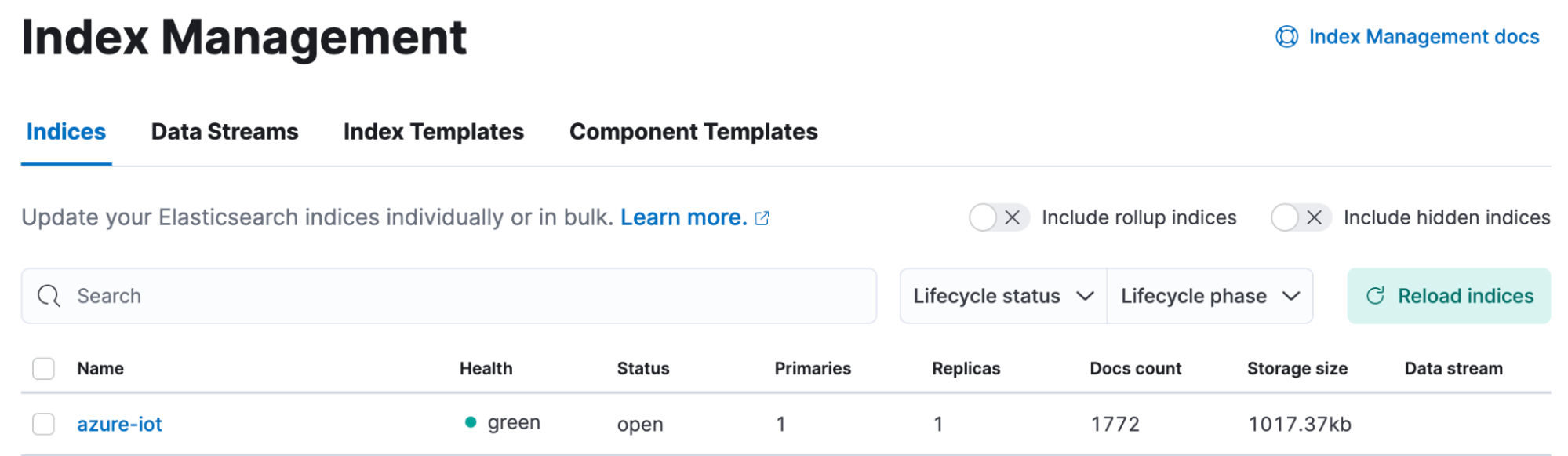Click the magnifier icon in the search bar
Viewport: 1568px width, 456px height.
pos(49,296)
